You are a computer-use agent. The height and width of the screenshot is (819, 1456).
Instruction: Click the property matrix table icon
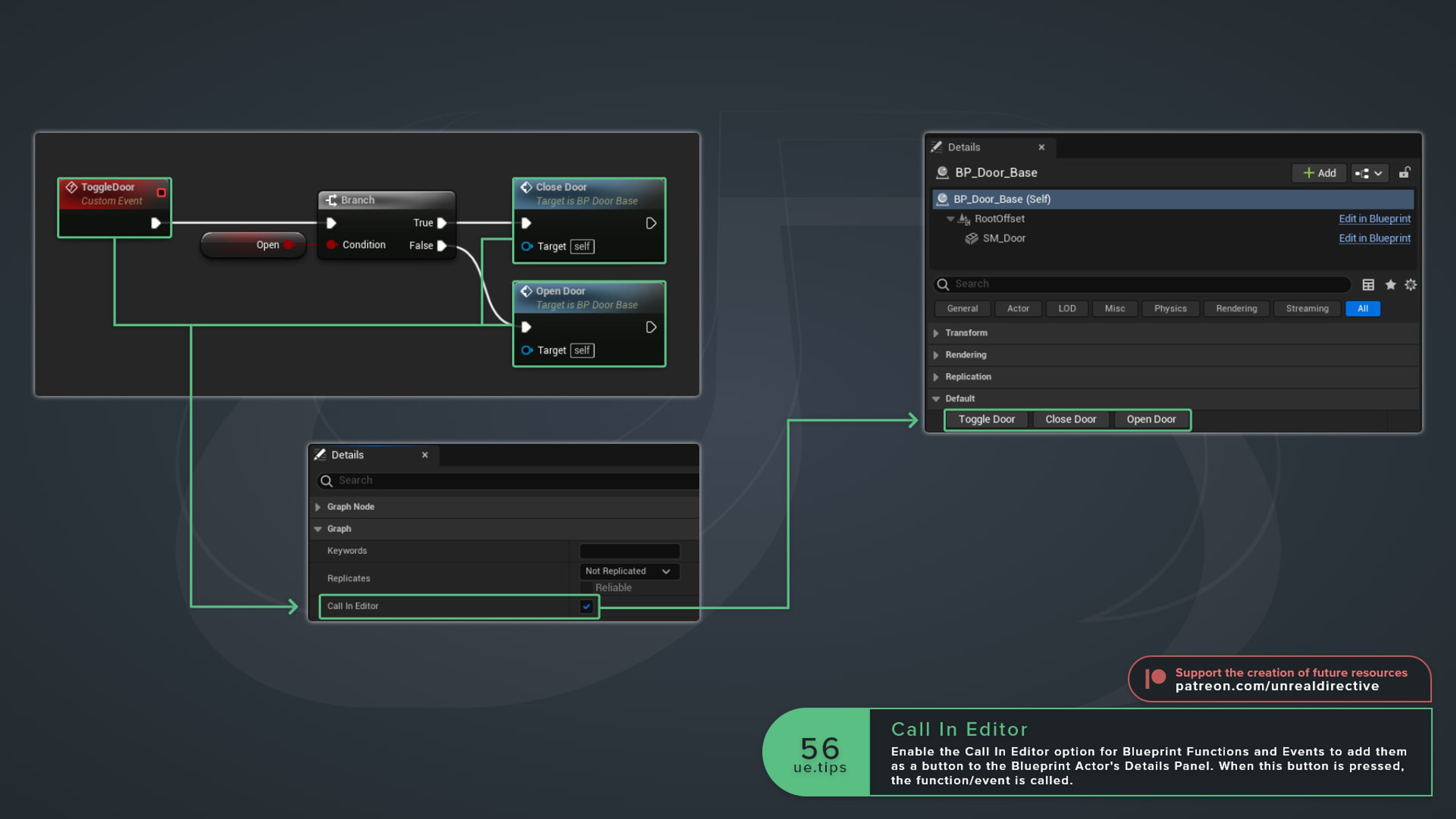pyautogui.click(x=1368, y=284)
